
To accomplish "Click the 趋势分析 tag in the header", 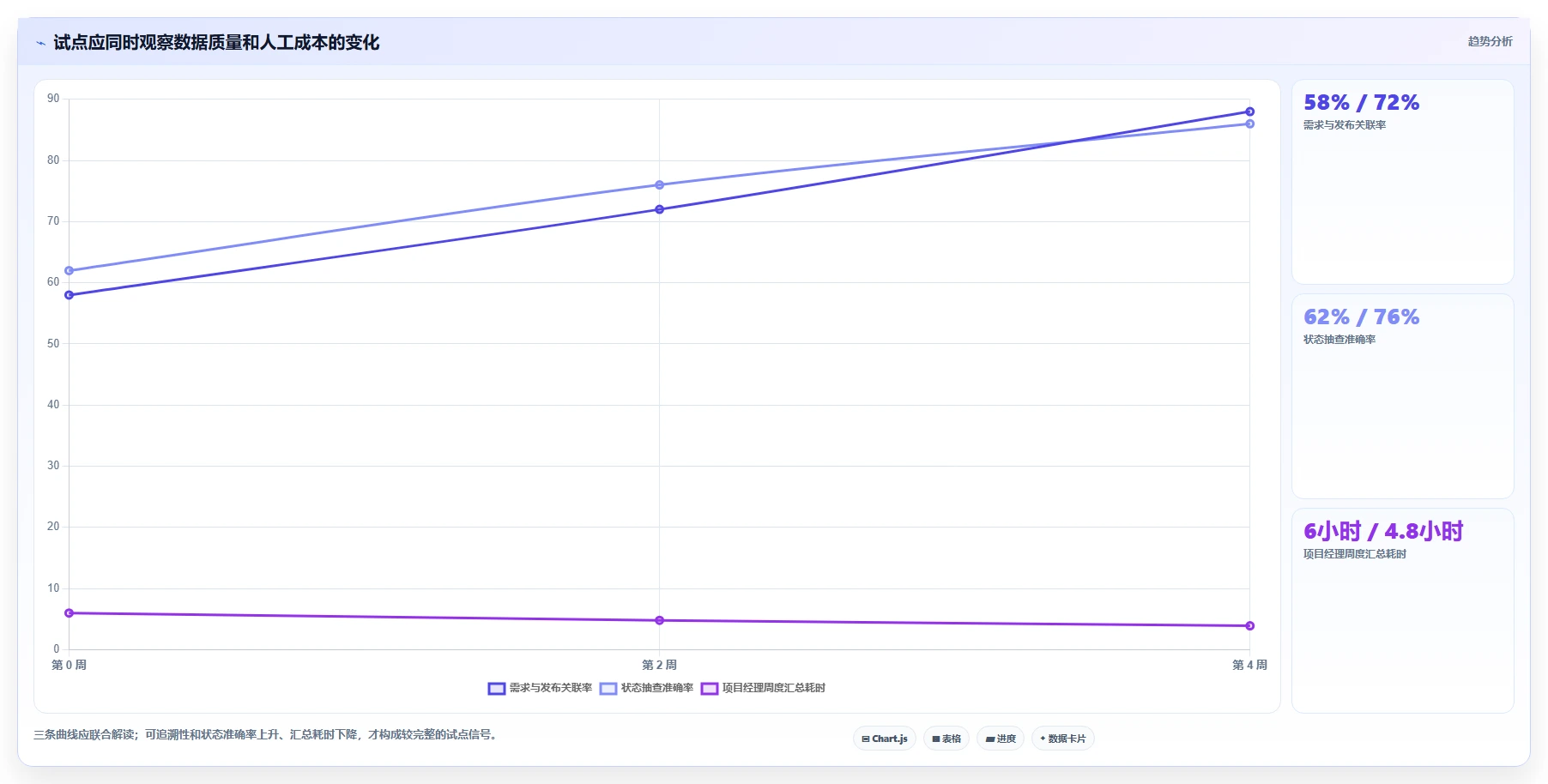I will [1490, 41].
